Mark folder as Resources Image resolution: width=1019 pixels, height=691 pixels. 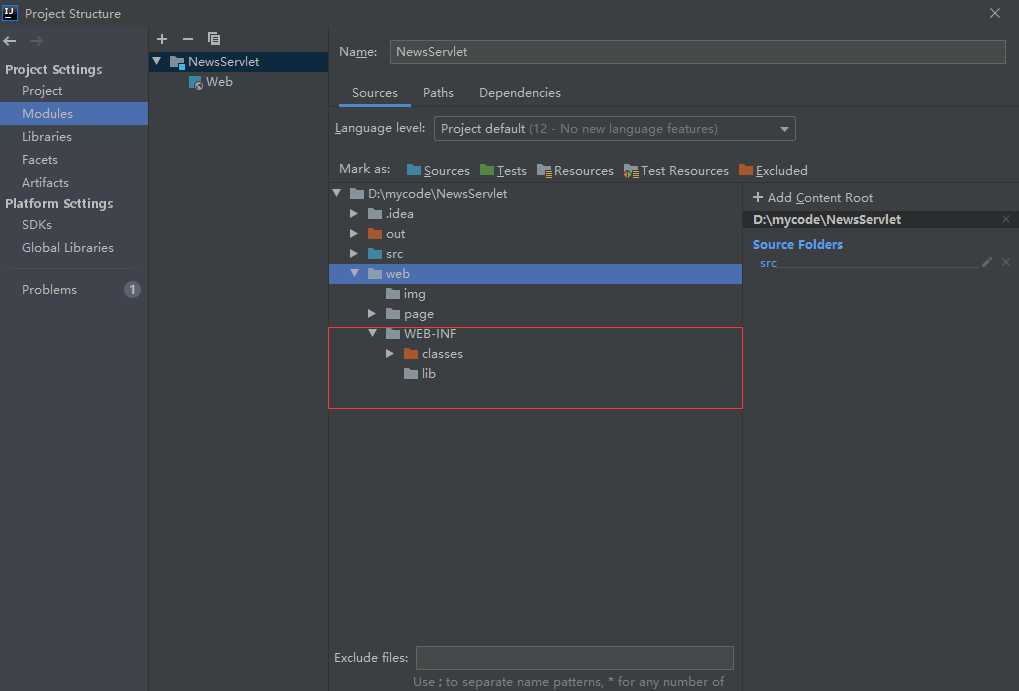[575, 170]
